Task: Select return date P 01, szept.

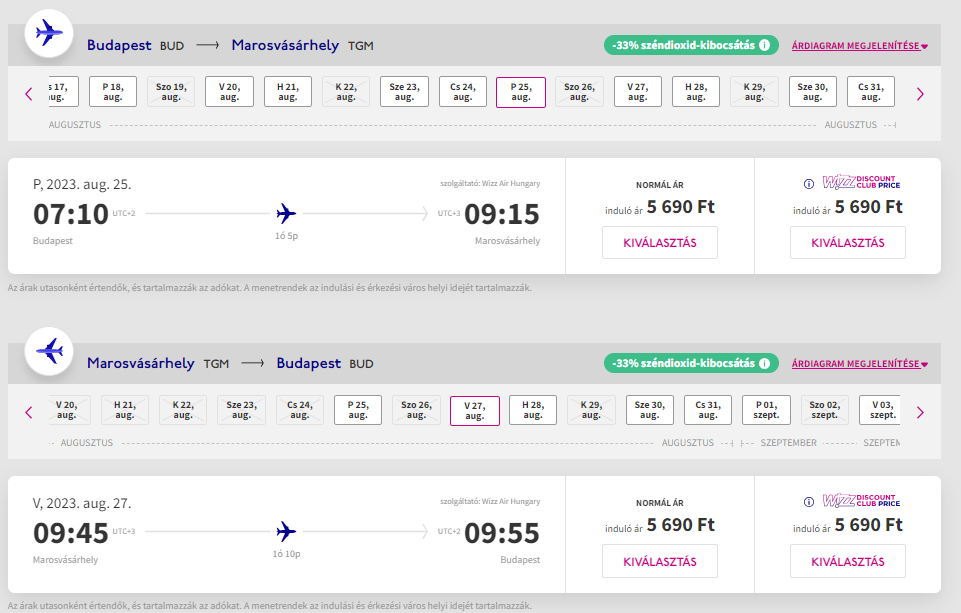Action: pyautogui.click(x=766, y=410)
